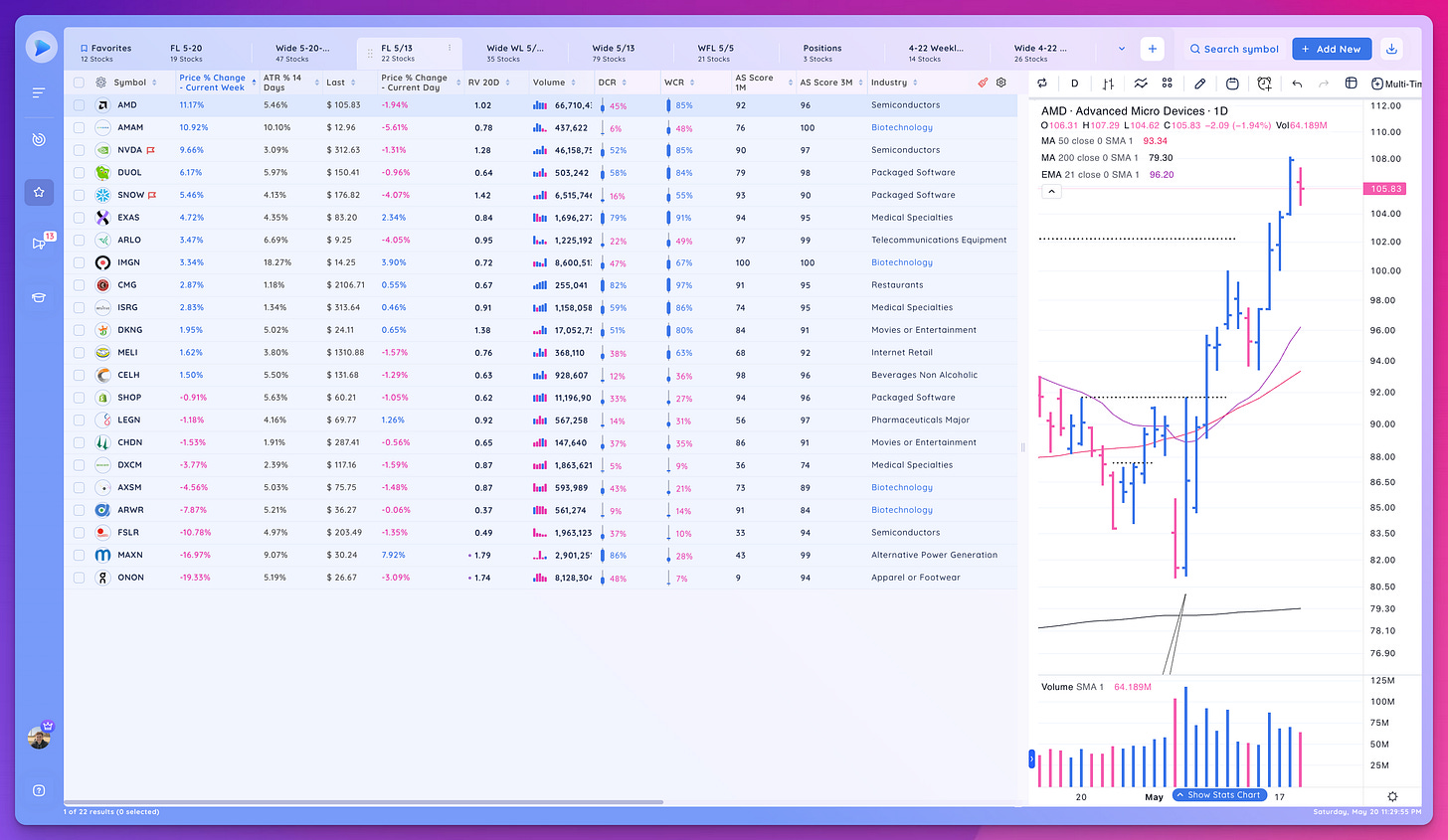Click the panel divider handle between table and chart
1448x840 pixels.
pyautogui.click(x=1022, y=447)
